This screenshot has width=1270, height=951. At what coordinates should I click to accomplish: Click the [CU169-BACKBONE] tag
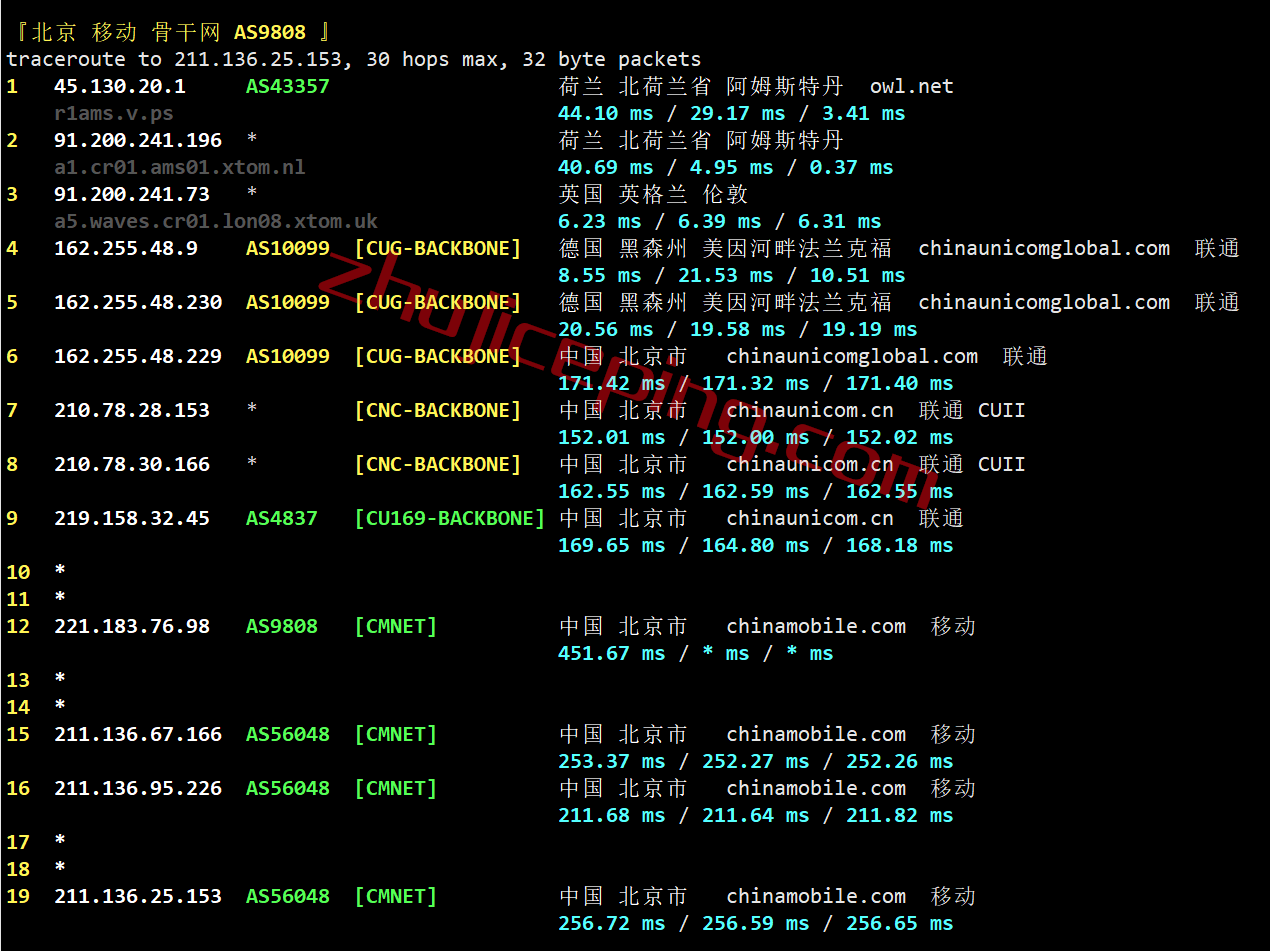pyautogui.click(x=450, y=518)
